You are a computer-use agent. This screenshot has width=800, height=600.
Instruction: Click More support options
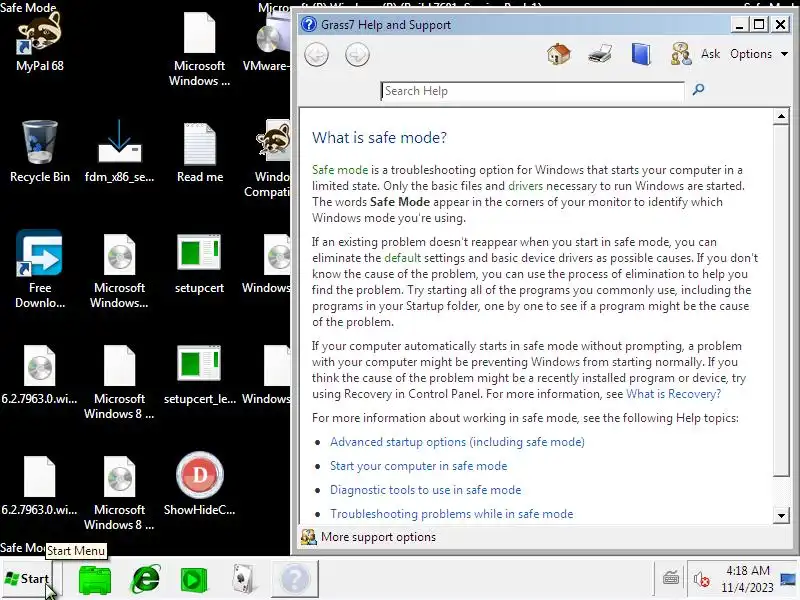click(x=378, y=537)
